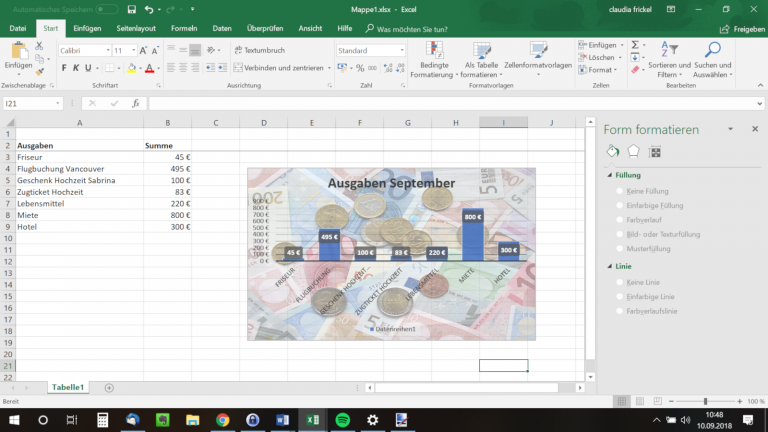Switch to the Einfügen ribbon tab
768x432 pixels.
[87, 29]
